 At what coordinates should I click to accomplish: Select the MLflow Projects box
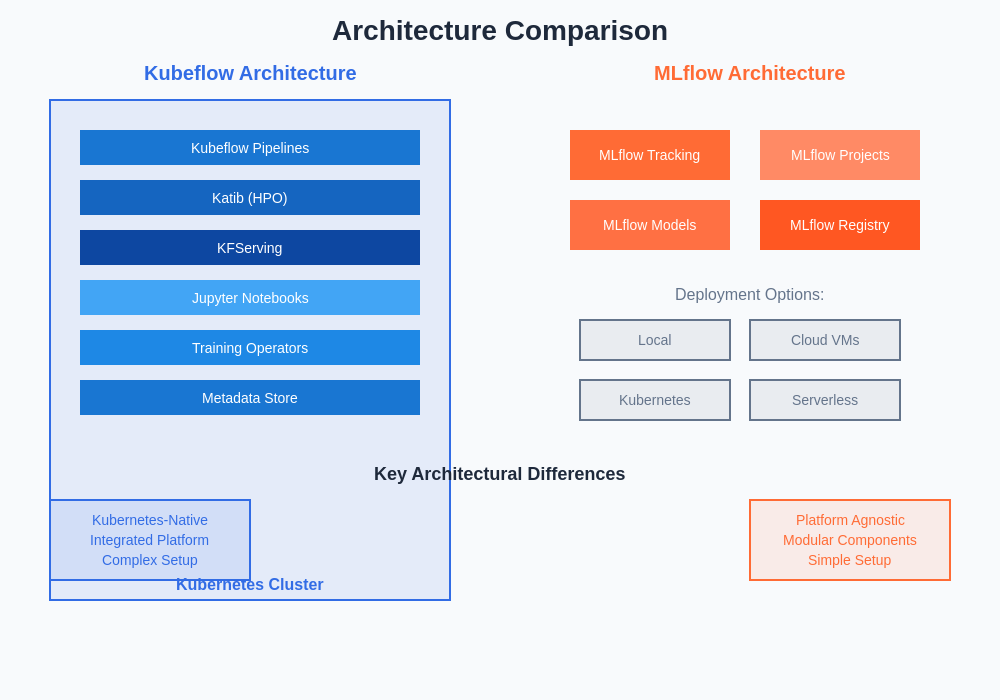(840, 155)
